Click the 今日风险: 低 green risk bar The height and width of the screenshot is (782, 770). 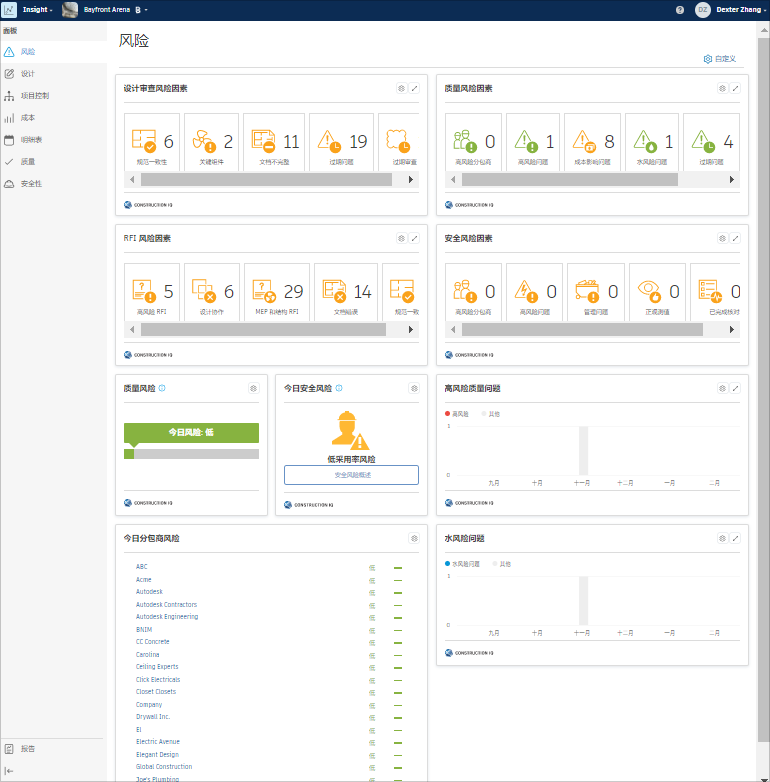(192, 432)
